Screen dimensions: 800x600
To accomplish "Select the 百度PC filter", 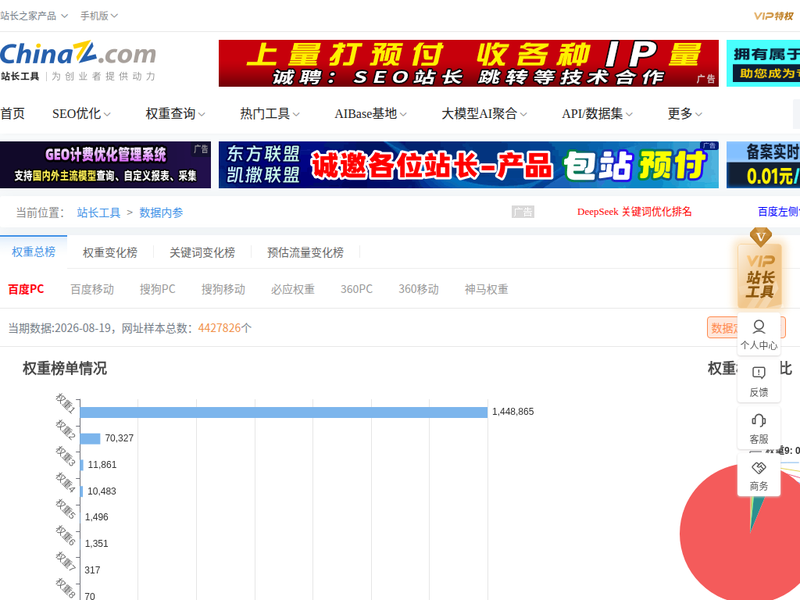I will (26, 289).
